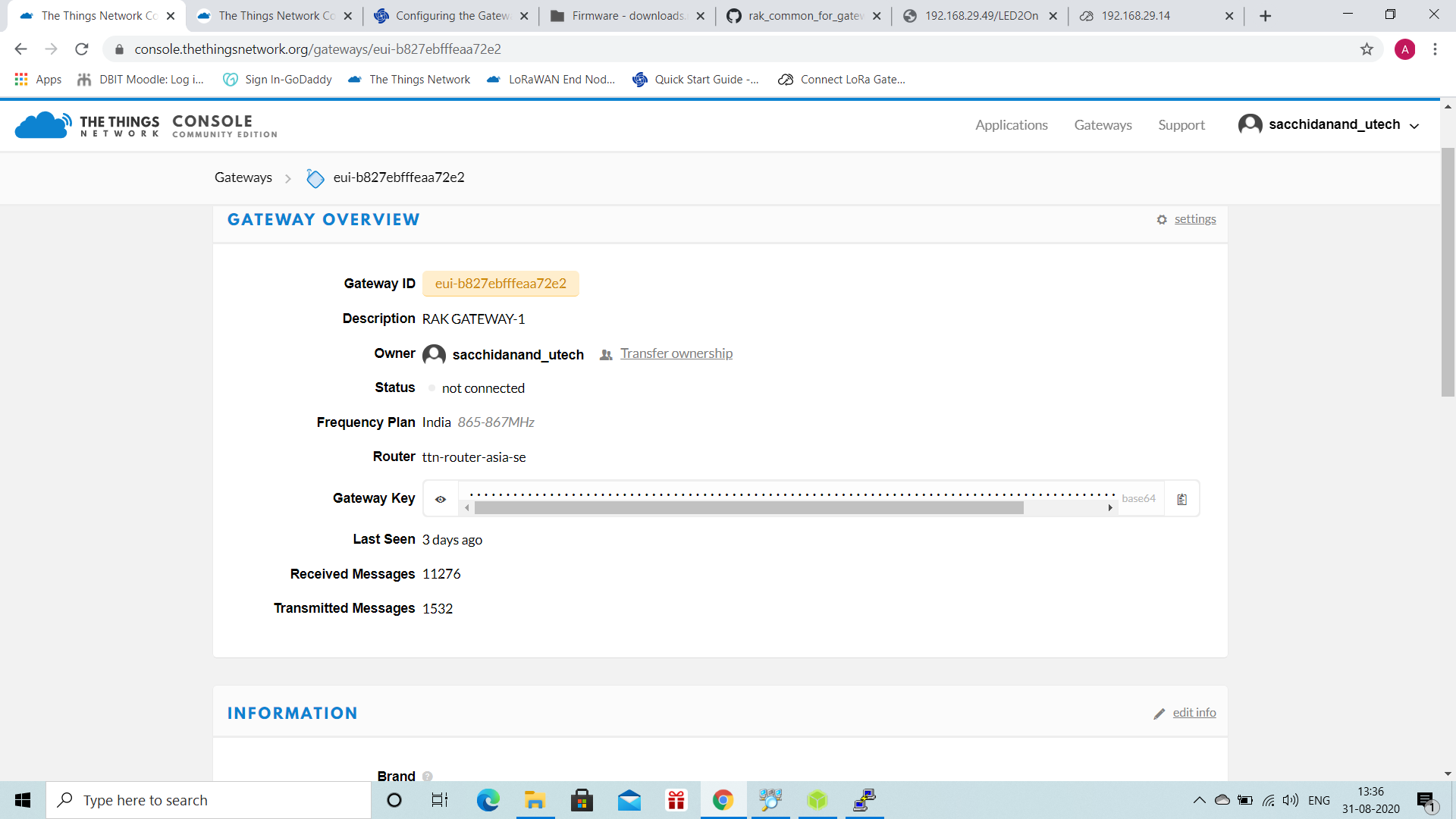Click the gateway key scroll-right arrow
This screenshot has width=1456, height=819.
[1110, 508]
